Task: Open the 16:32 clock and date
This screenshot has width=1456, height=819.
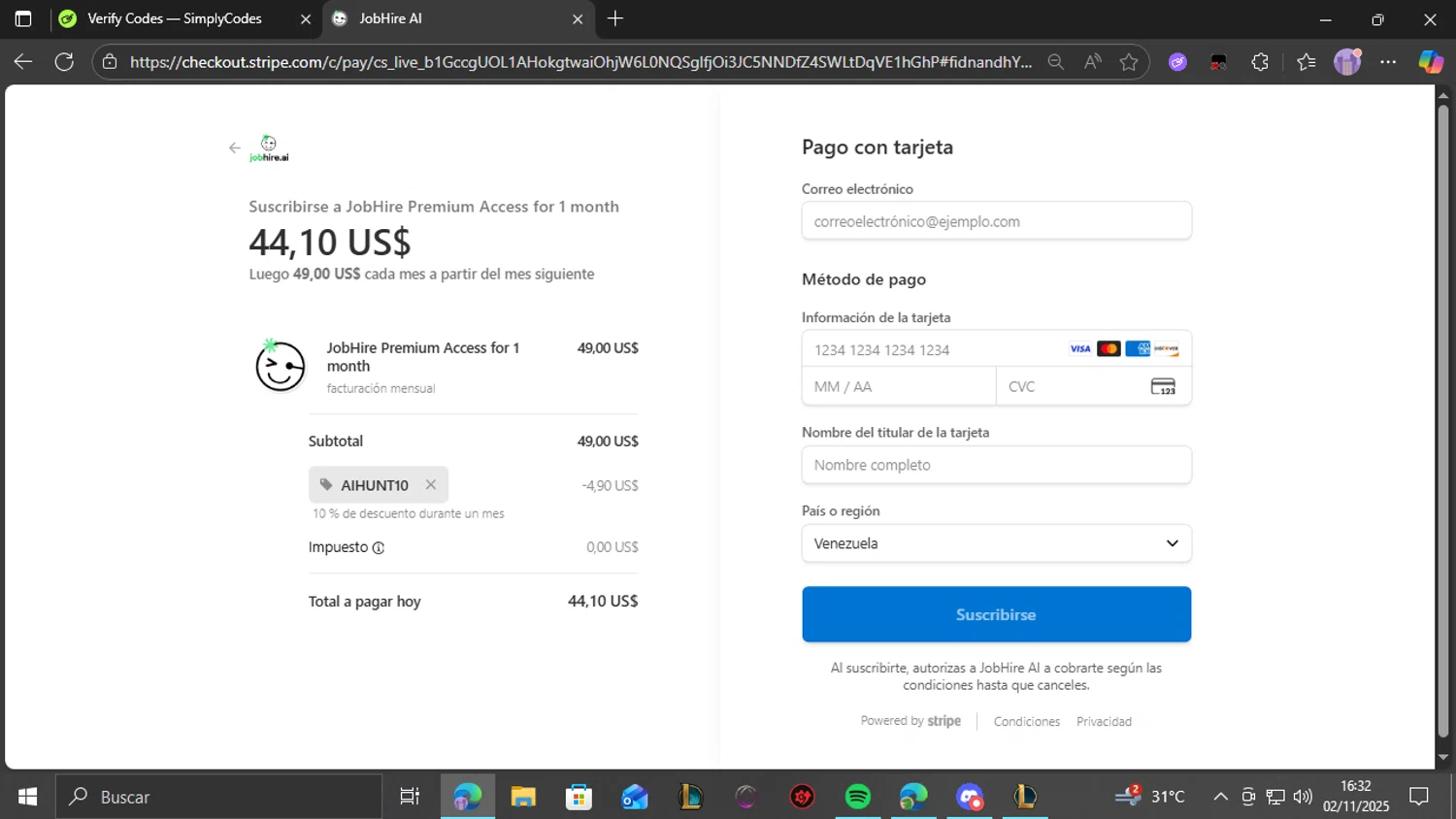Action: 1355,797
